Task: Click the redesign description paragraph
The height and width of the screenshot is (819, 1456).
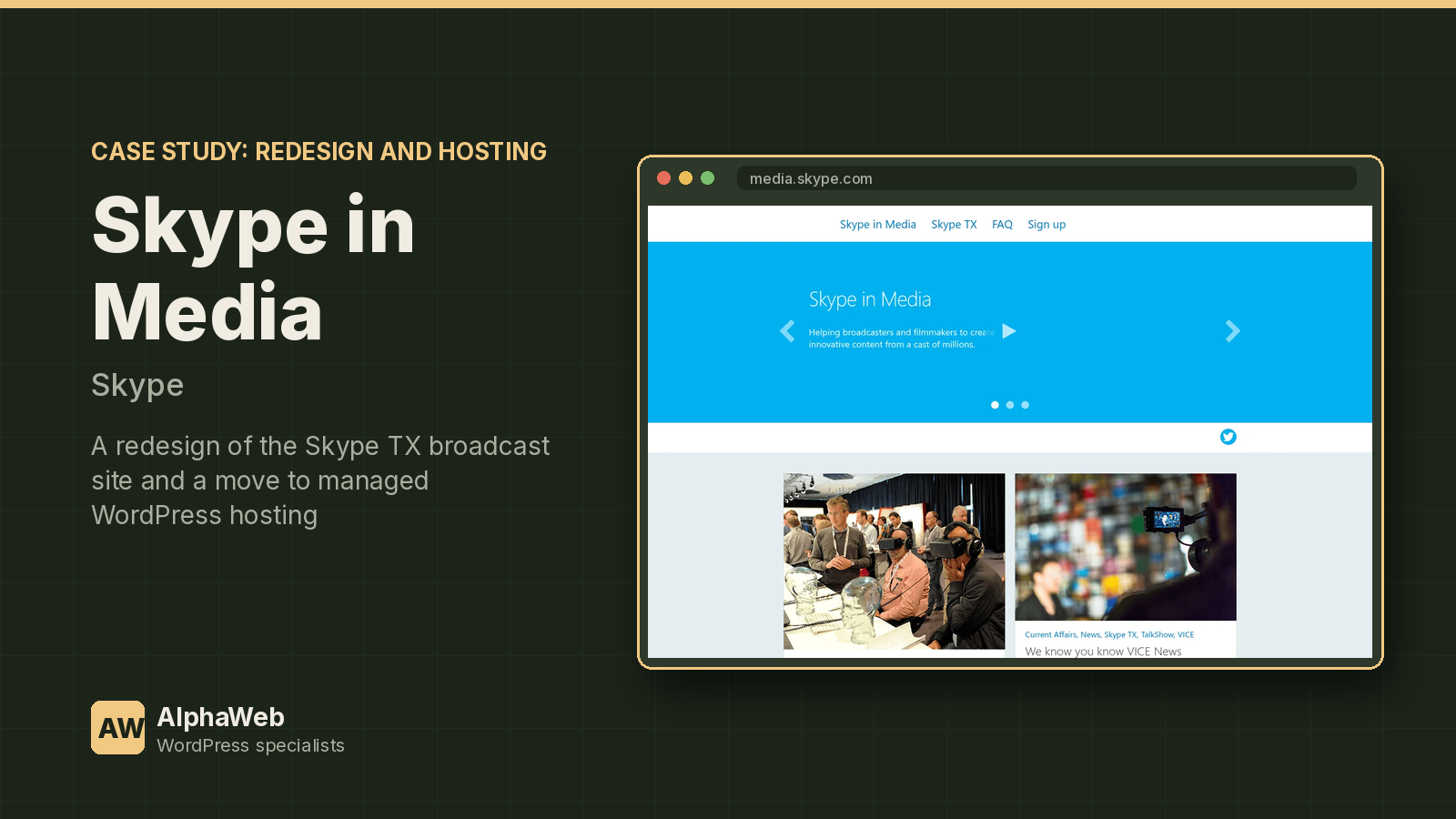Action: click(320, 480)
